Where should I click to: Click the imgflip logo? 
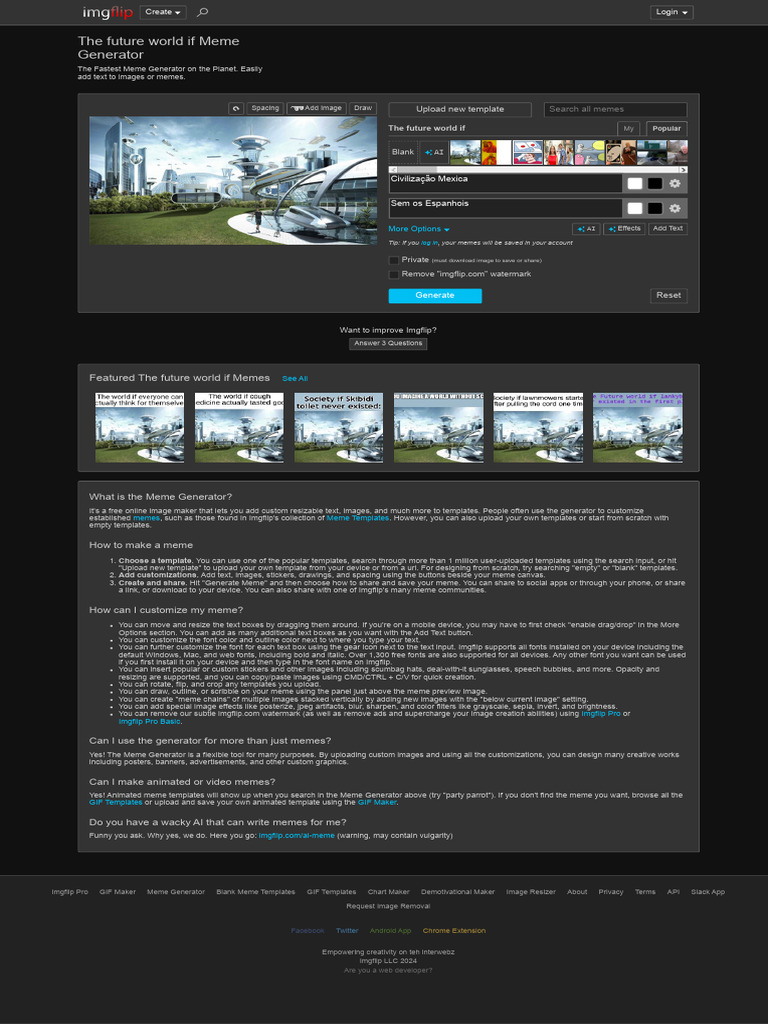pyautogui.click(x=107, y=12)
